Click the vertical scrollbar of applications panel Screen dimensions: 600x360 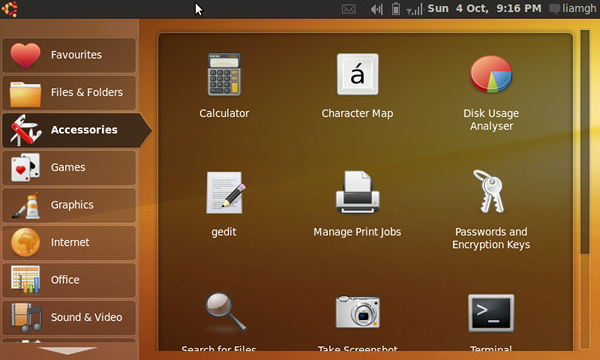[x=585, y=142]
